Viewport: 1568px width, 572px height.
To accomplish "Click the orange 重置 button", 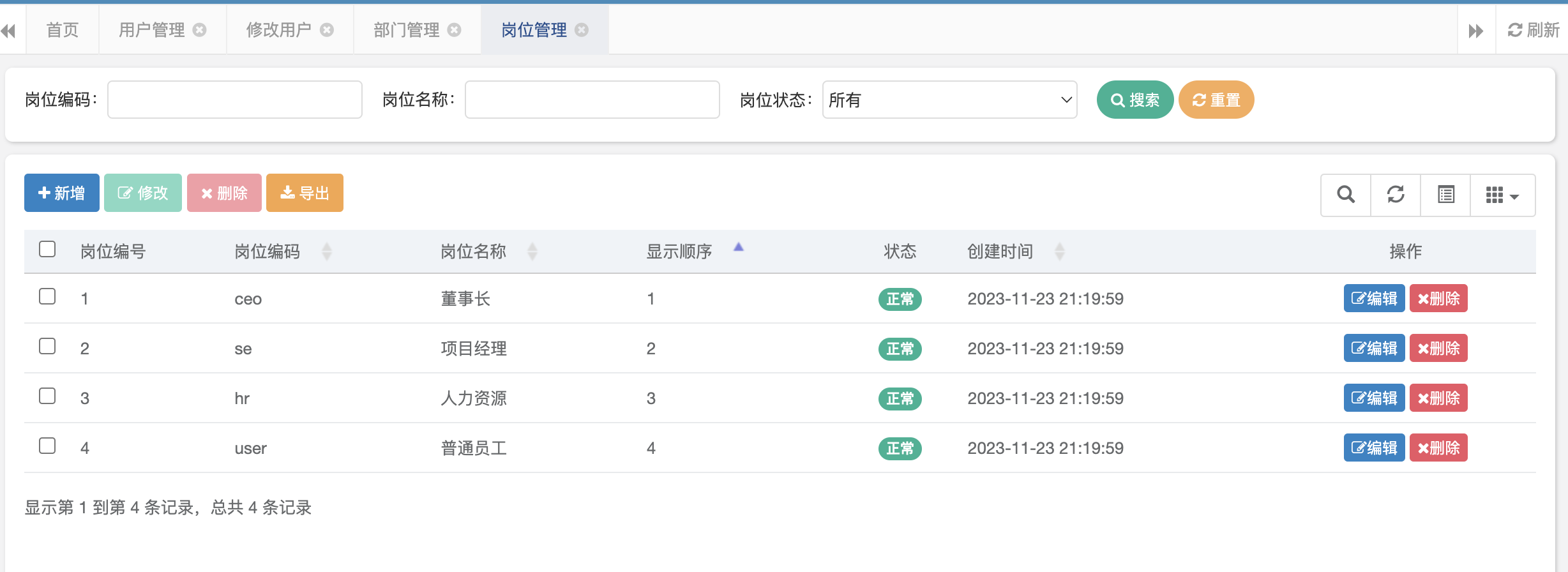I will [1216, 100].
